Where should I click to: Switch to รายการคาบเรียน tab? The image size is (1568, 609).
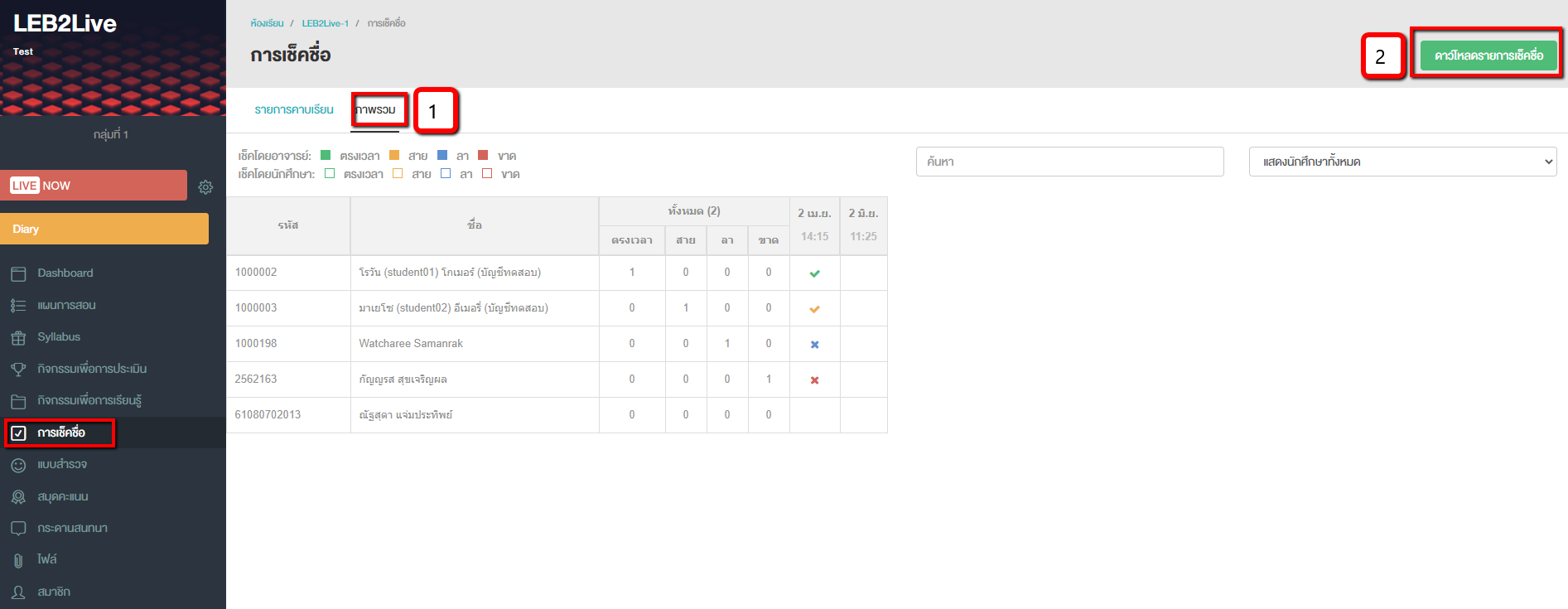click(294, 109)
